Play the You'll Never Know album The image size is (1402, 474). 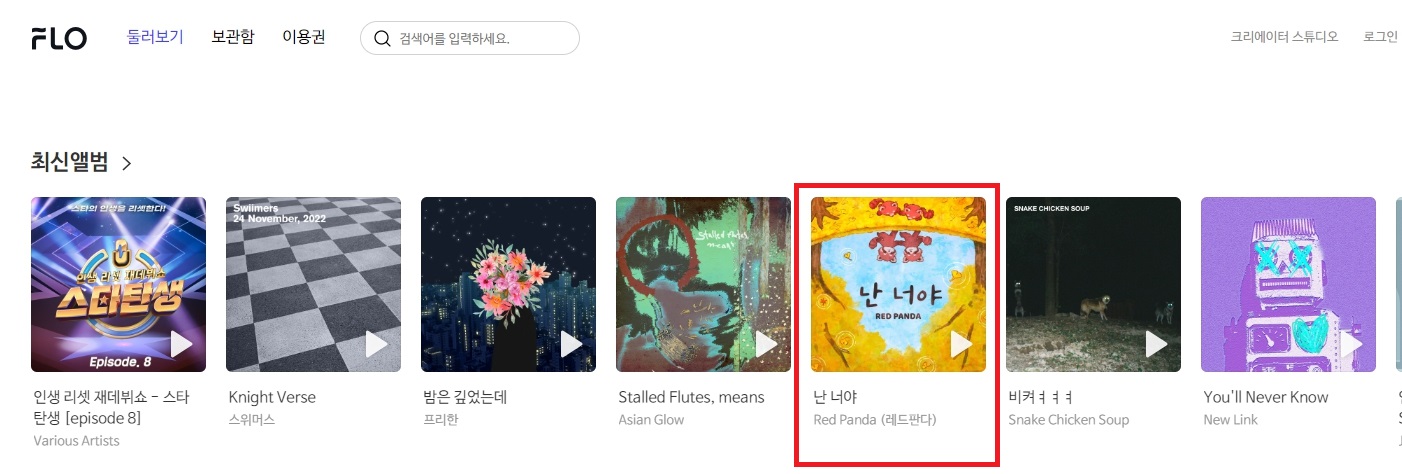(1351, 344)
